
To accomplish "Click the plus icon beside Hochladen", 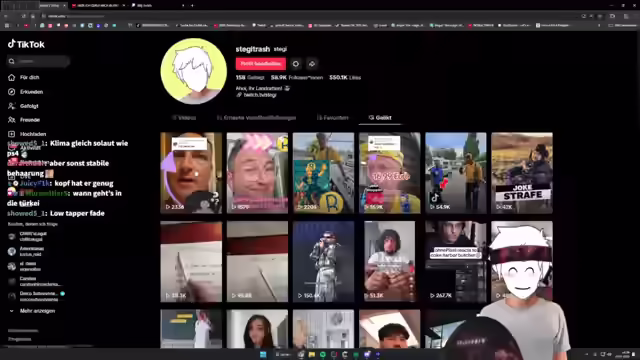I will pyautogui.click(x=11, y=134).
